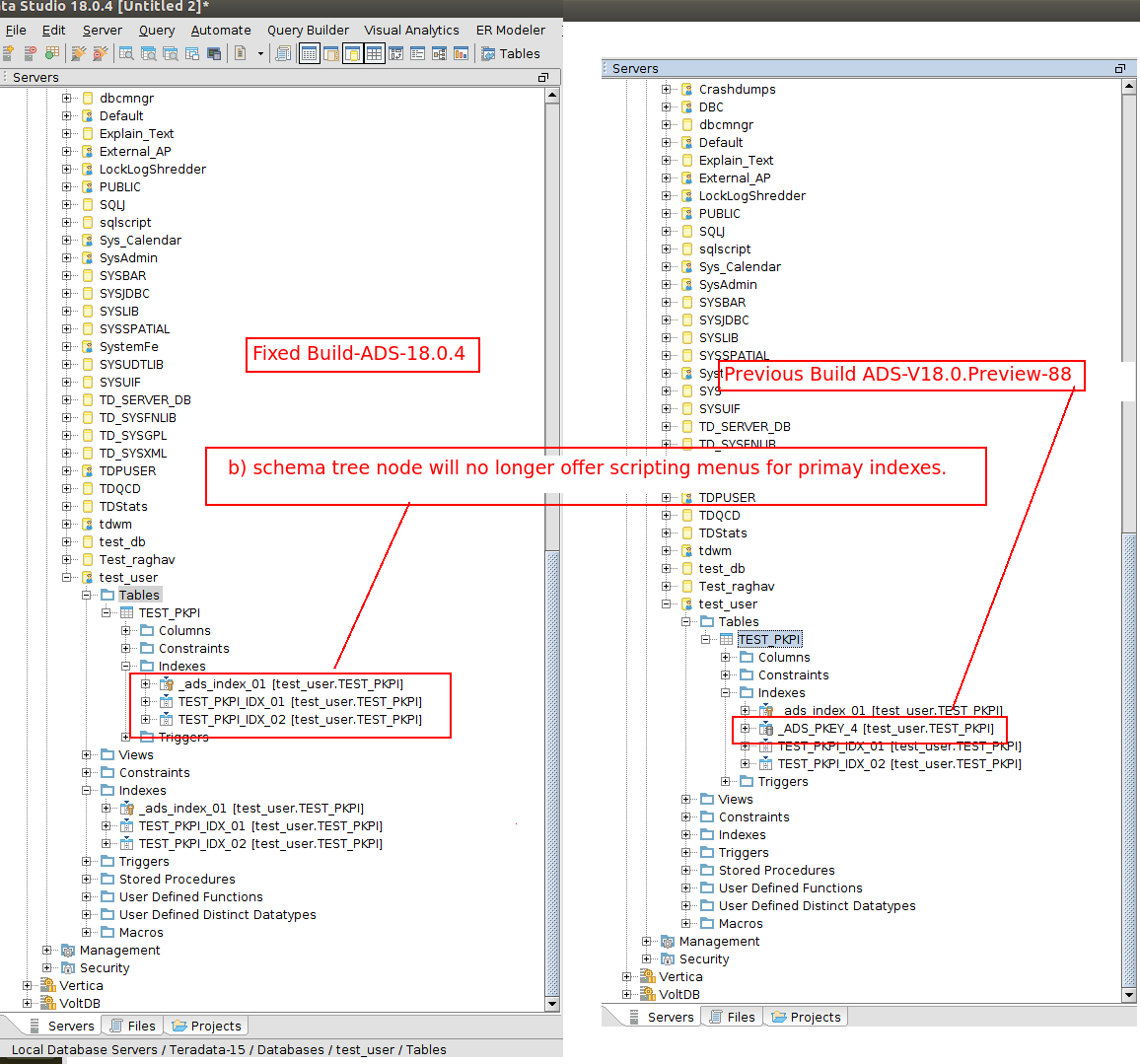The width and height of the screenshot is (1140, 1064).
Task: Select Sys_Calendar database in right tree
Action: coord(741,266)
